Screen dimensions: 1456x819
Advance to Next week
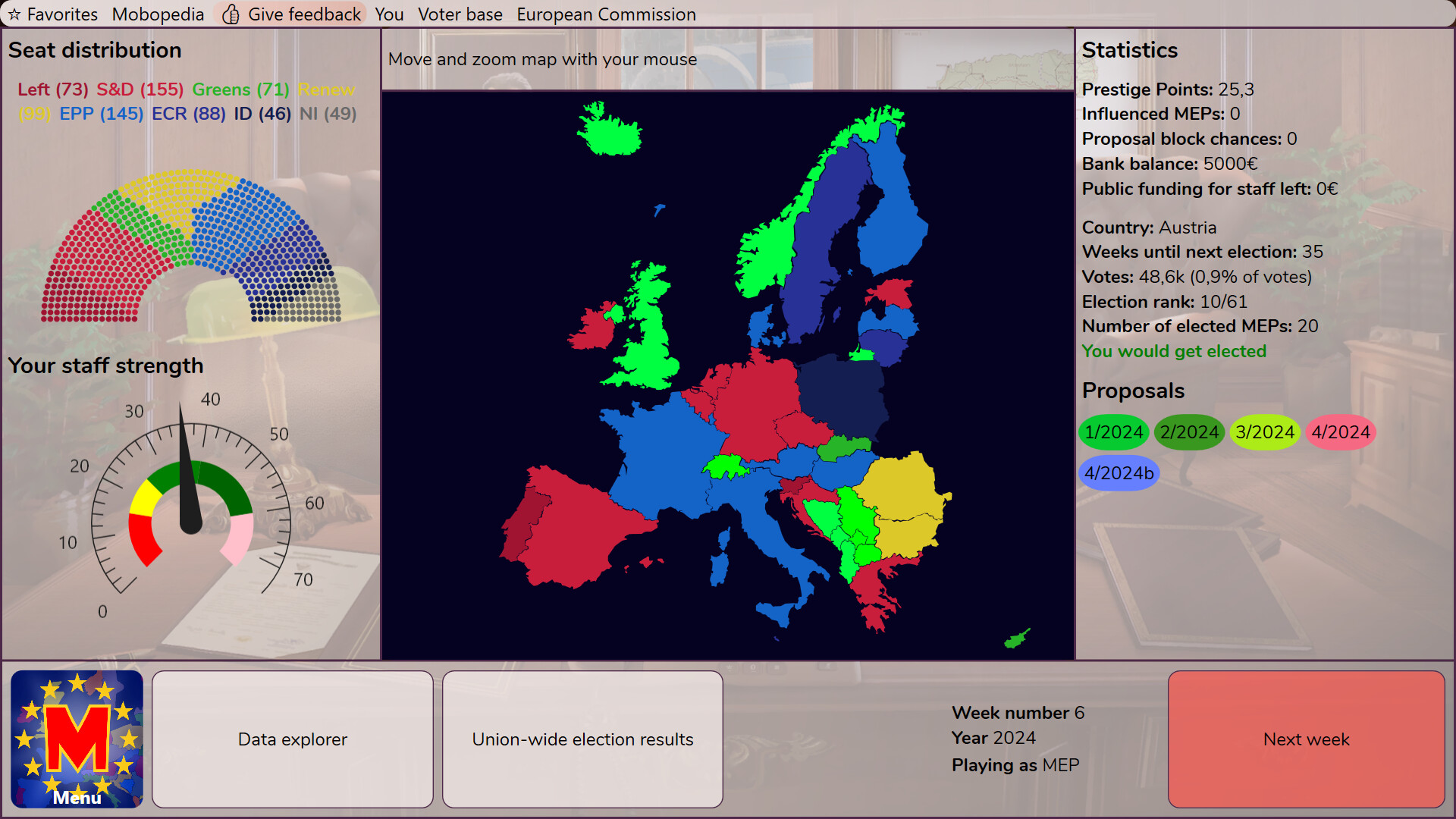[1306, 739]
